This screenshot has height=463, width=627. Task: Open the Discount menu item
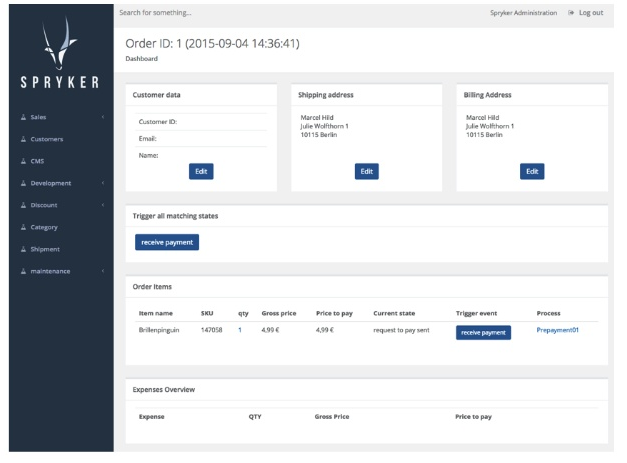coord(44,205)
